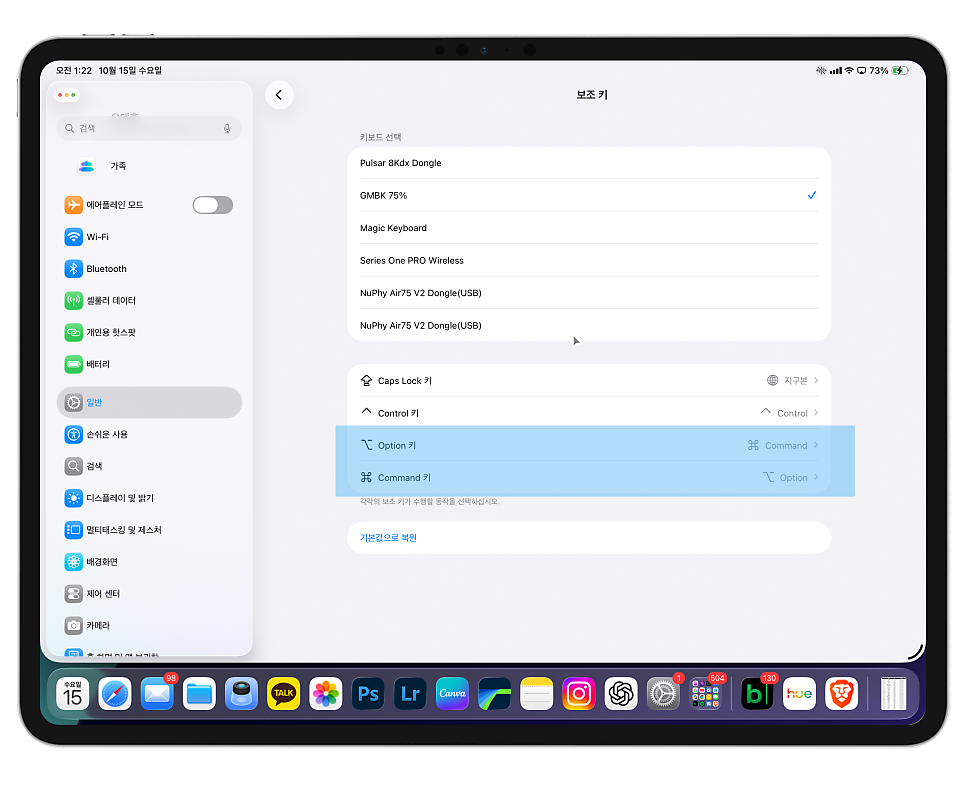966x785 pixels.
Task: Open Control 키 modifier options
Action: coord(589,413)
